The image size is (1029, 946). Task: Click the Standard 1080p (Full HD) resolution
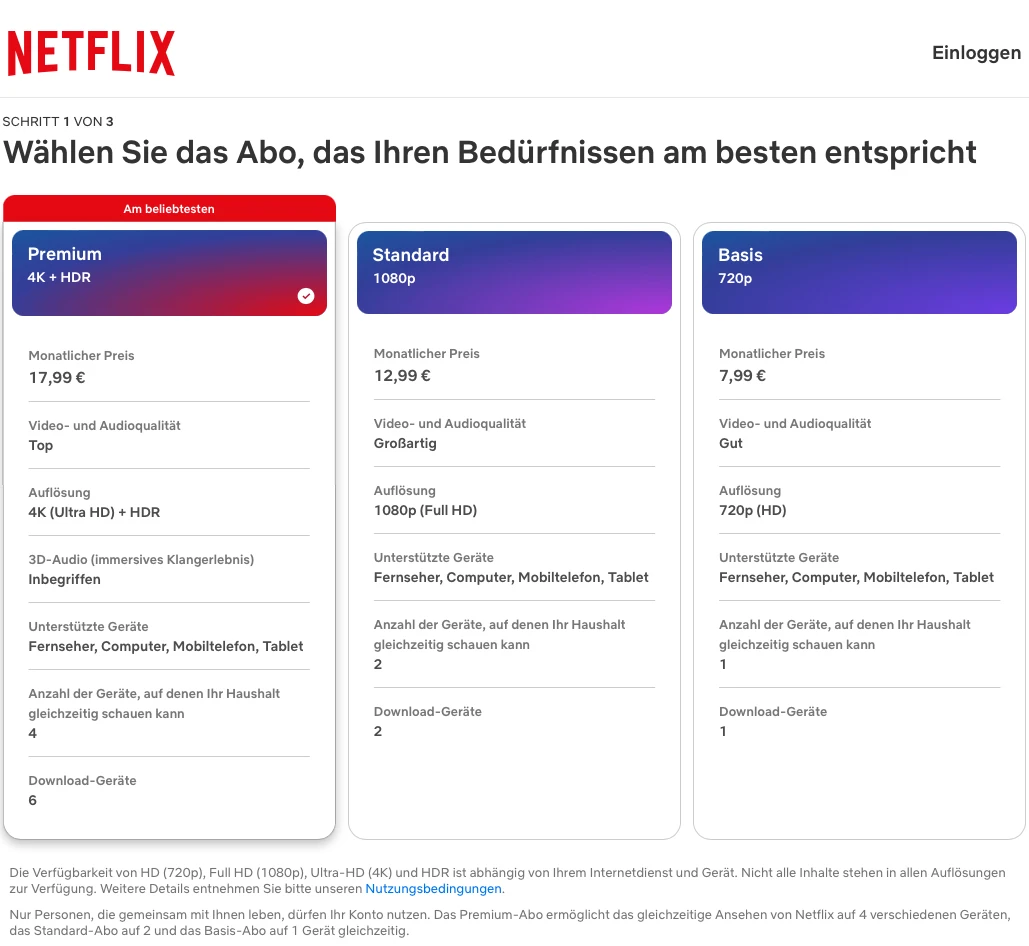(425, 510)
